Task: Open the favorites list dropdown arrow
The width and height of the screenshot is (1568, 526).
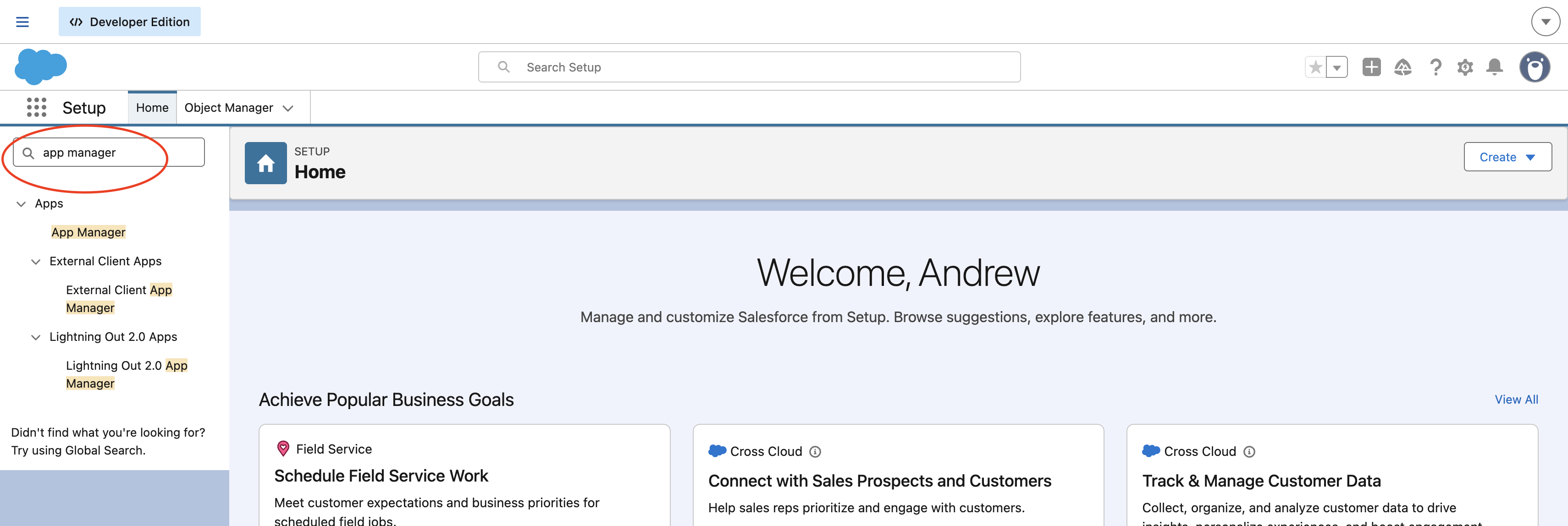Action: [x=1336, y=67]
